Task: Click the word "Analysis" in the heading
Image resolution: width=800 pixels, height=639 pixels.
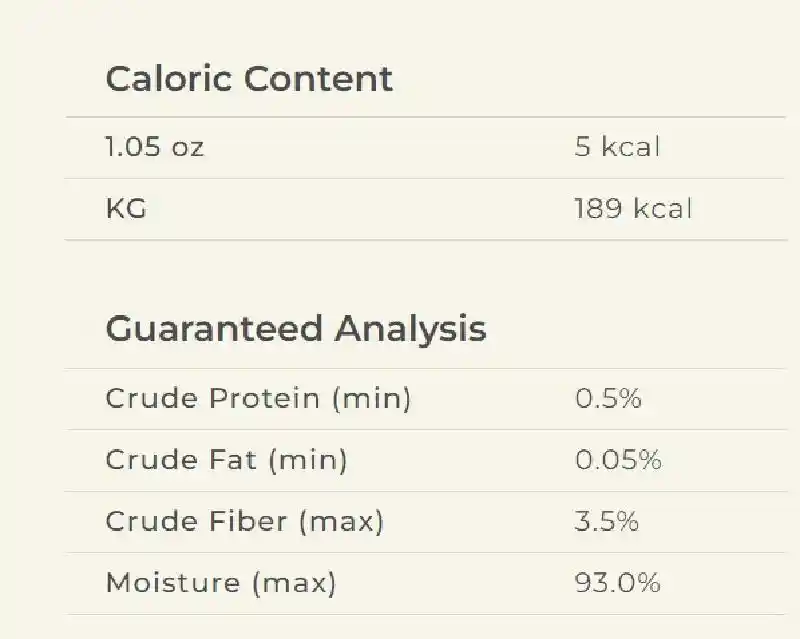Action: (x=410, y=329)
